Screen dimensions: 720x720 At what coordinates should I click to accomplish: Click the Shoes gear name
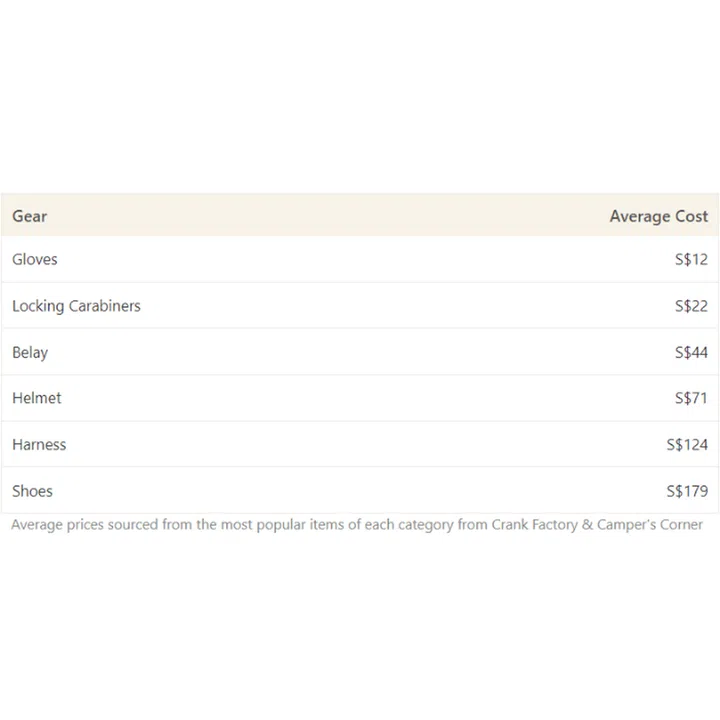pyautogui.click(x=32, y=491)
